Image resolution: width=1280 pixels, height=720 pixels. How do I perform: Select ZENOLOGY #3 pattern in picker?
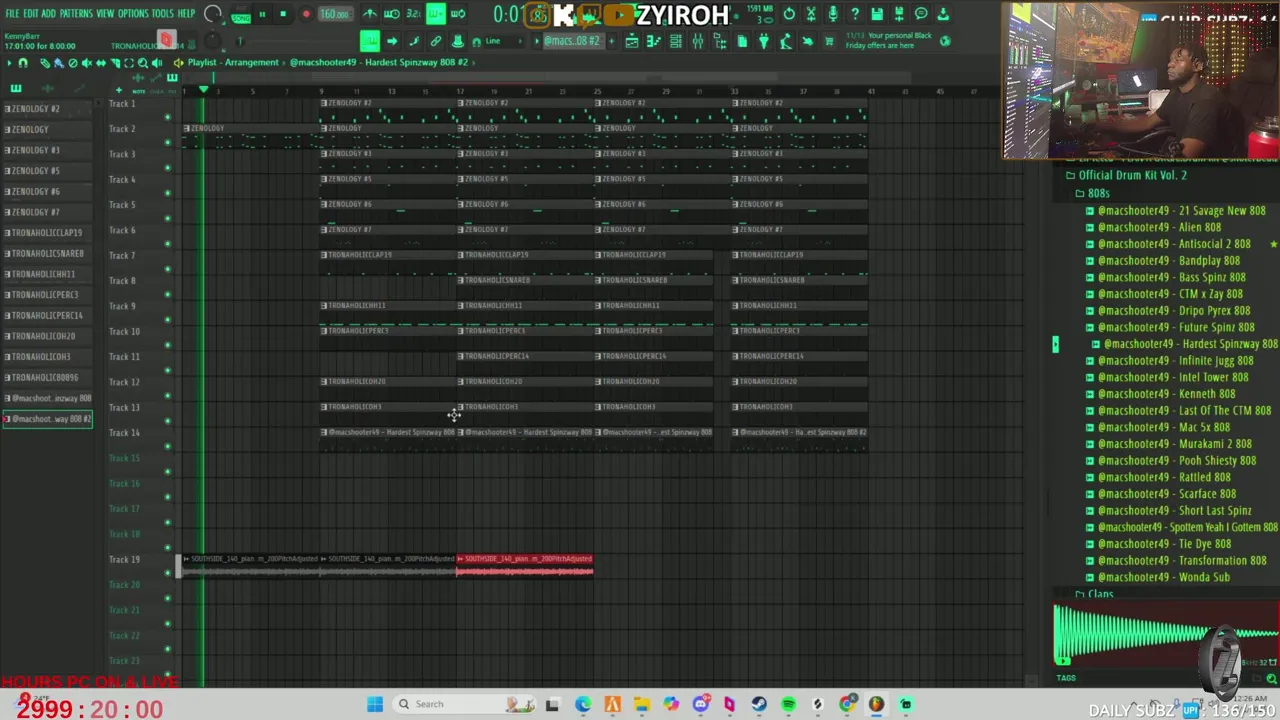click(x=47, y=150)
